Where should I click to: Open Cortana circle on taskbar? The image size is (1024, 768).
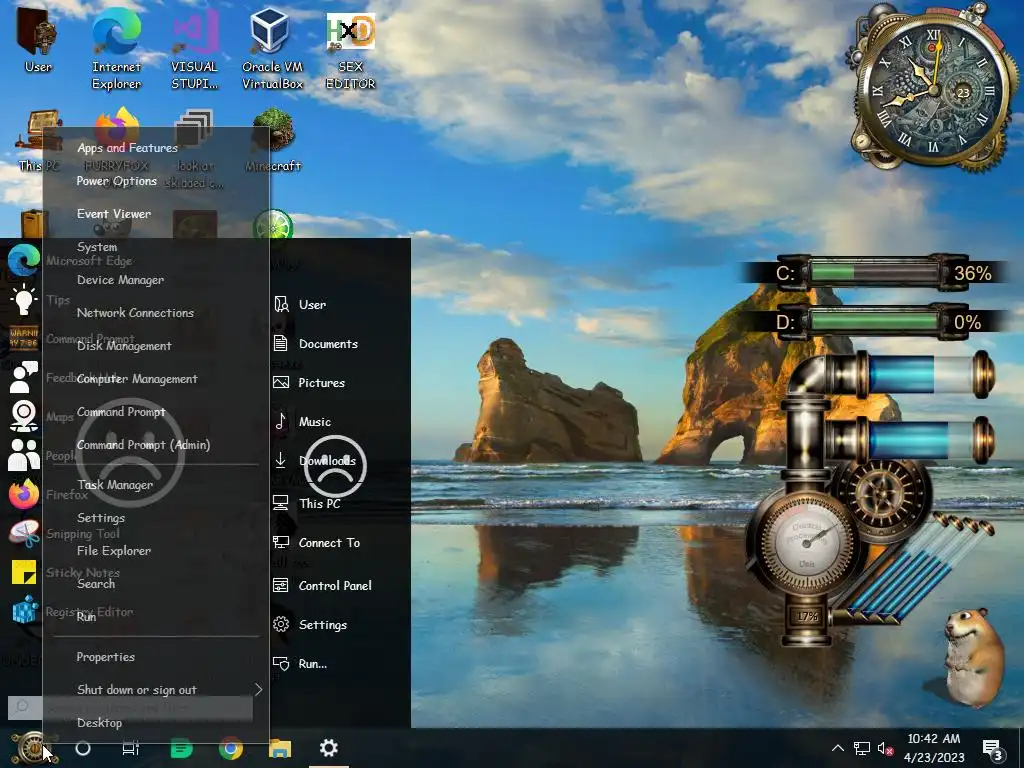tap(83, 748)
